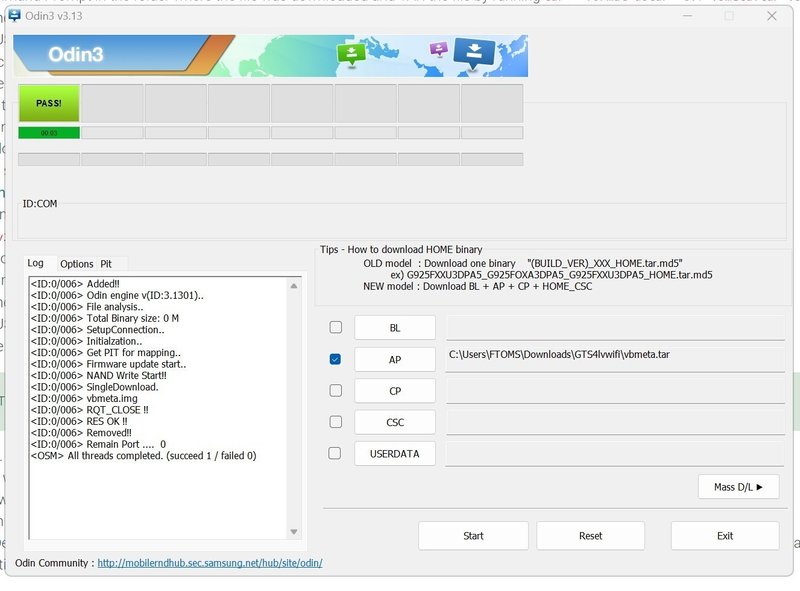Select the 'Total Binary size: 0 M' log line
Image resolution: width=800 pixels, height=591 pixels.
click(105, 318)
